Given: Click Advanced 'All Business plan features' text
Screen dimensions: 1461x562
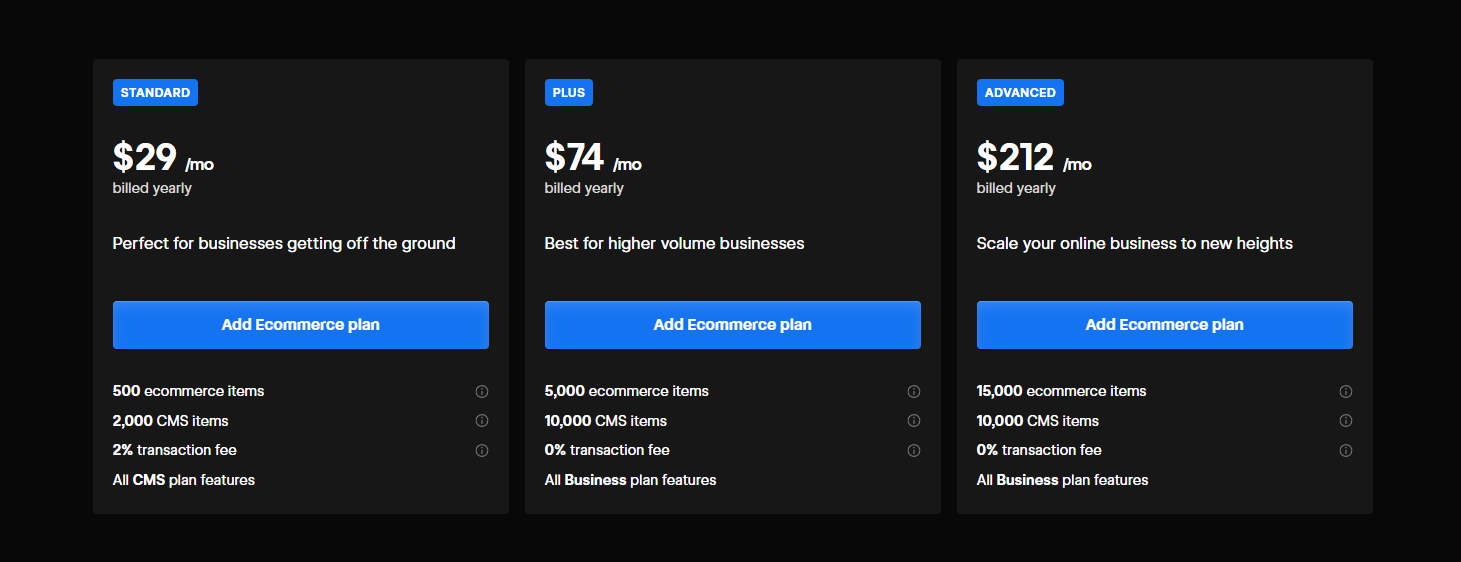Looking at the screenshot, I should tap(1063, 480).
